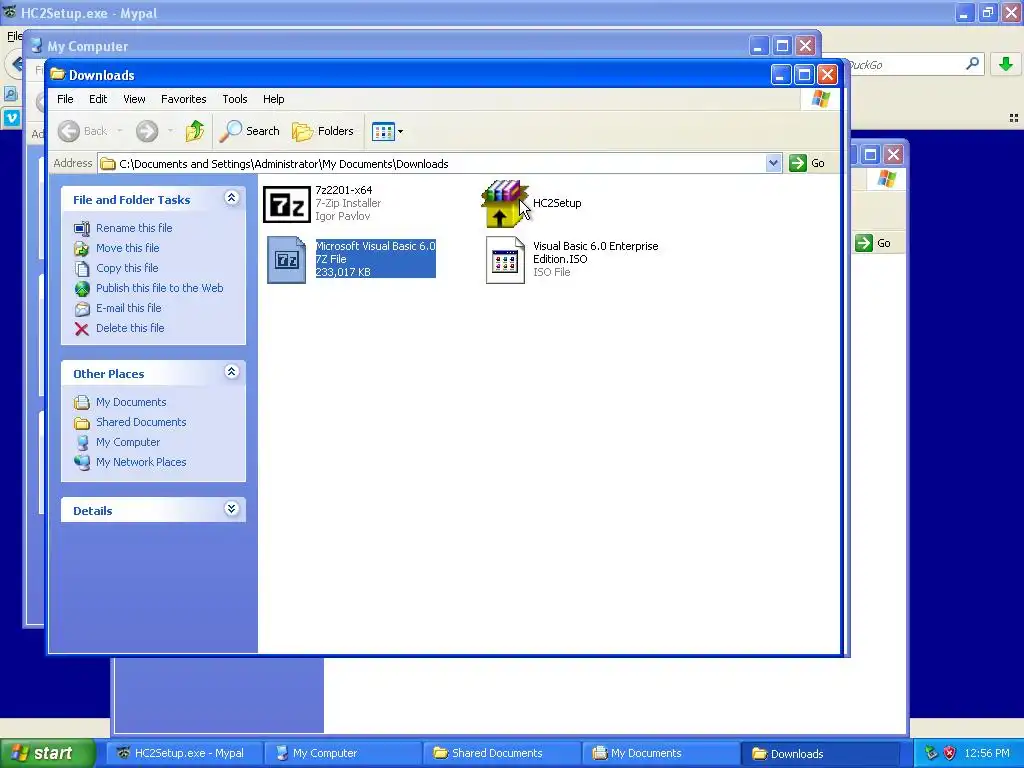
Task: Select the Visual Basic 6.0 Enterprise Edition ISO icon
Action: click(x=505, y=259)
